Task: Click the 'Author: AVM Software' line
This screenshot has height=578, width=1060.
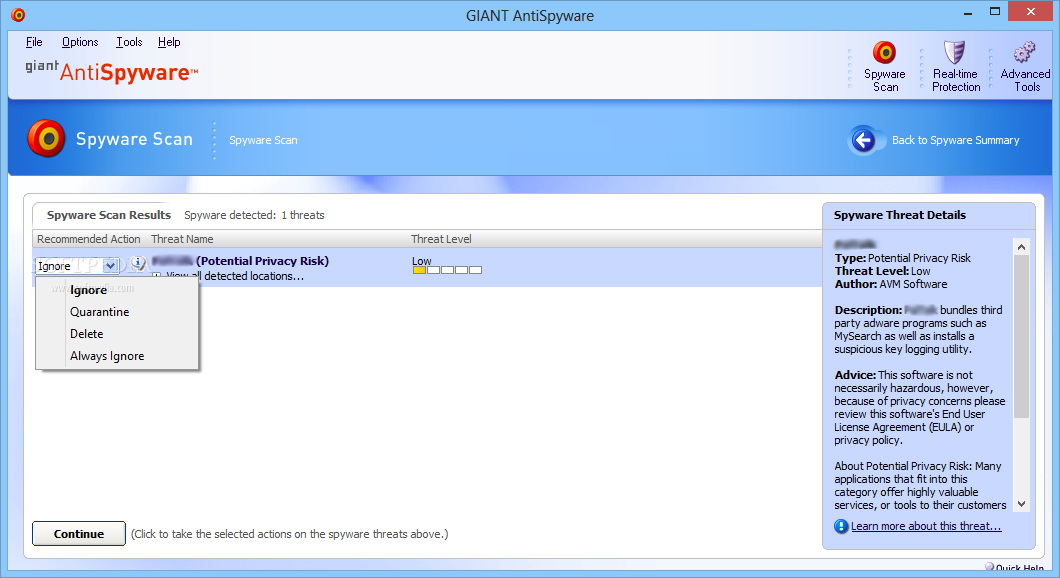Action: [890, 284]
